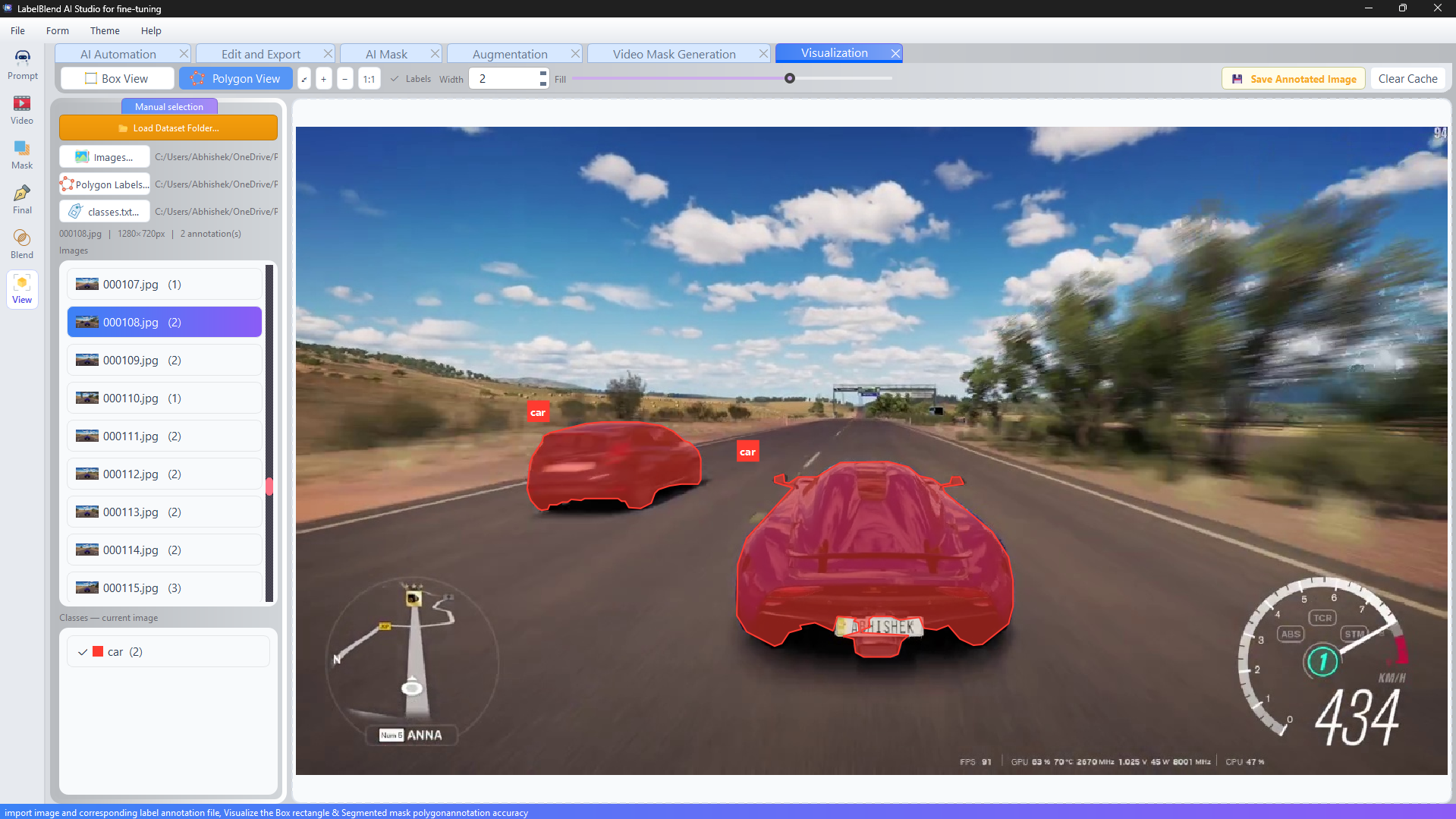This screenshot has width=1456, height=819.
Task: Open the Blend sidebar panel
Action: coord(22,244)
